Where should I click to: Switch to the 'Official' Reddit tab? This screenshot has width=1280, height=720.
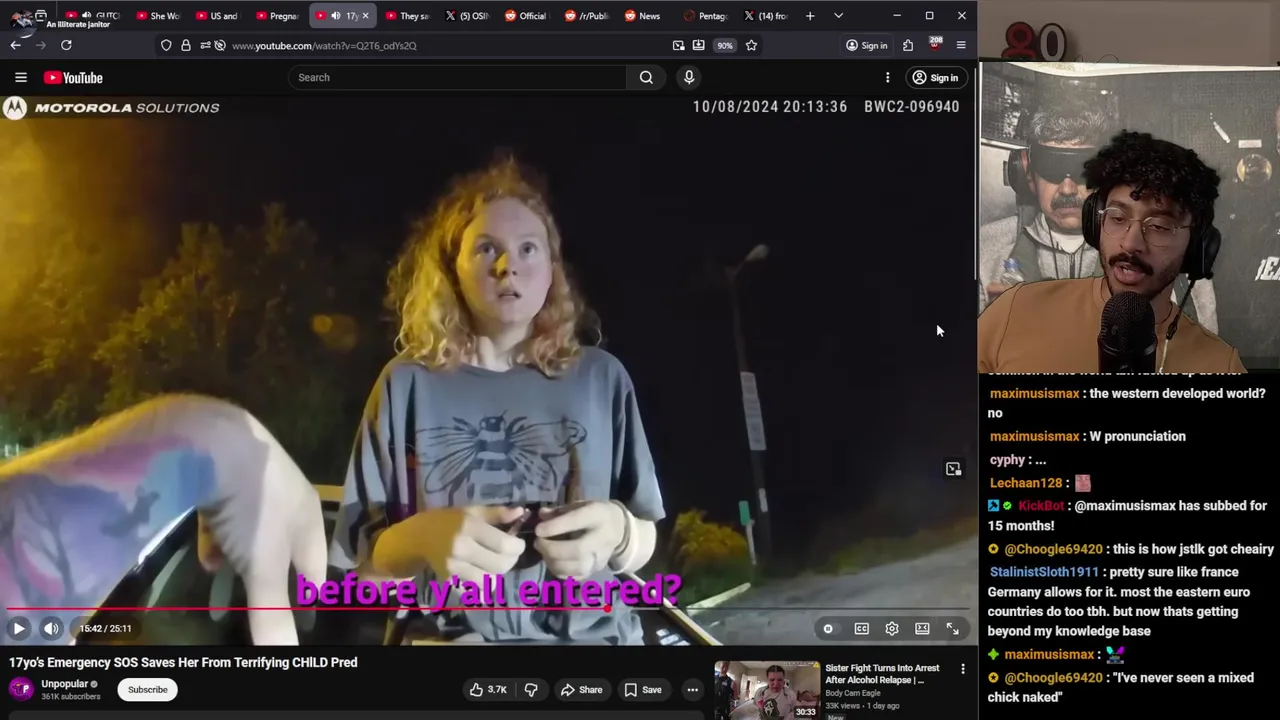pos(526,16)
